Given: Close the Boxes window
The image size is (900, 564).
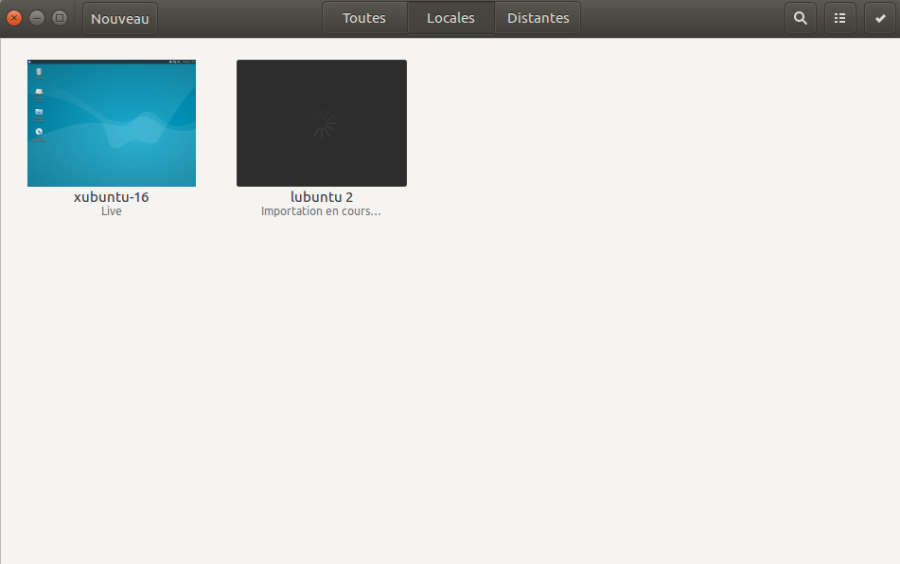Looking at the screenshot, I should [x=14, y=18].
